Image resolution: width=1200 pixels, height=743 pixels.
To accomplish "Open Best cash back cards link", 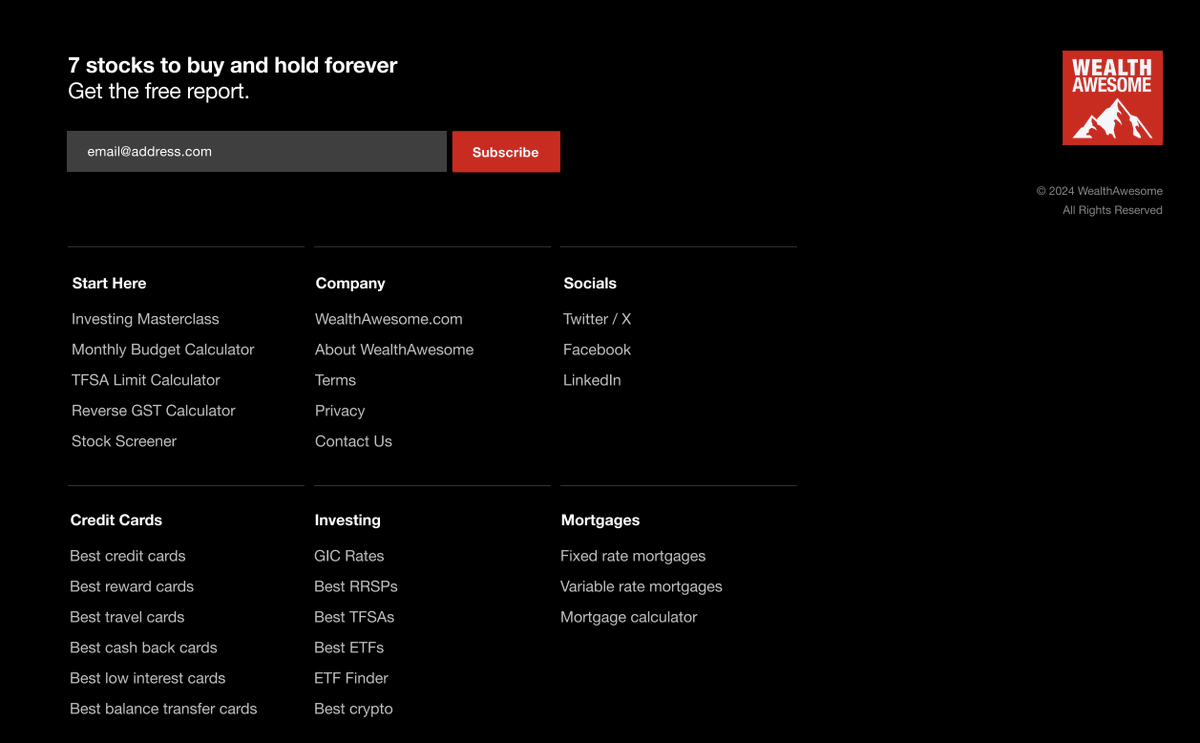I will pos(143,648).
